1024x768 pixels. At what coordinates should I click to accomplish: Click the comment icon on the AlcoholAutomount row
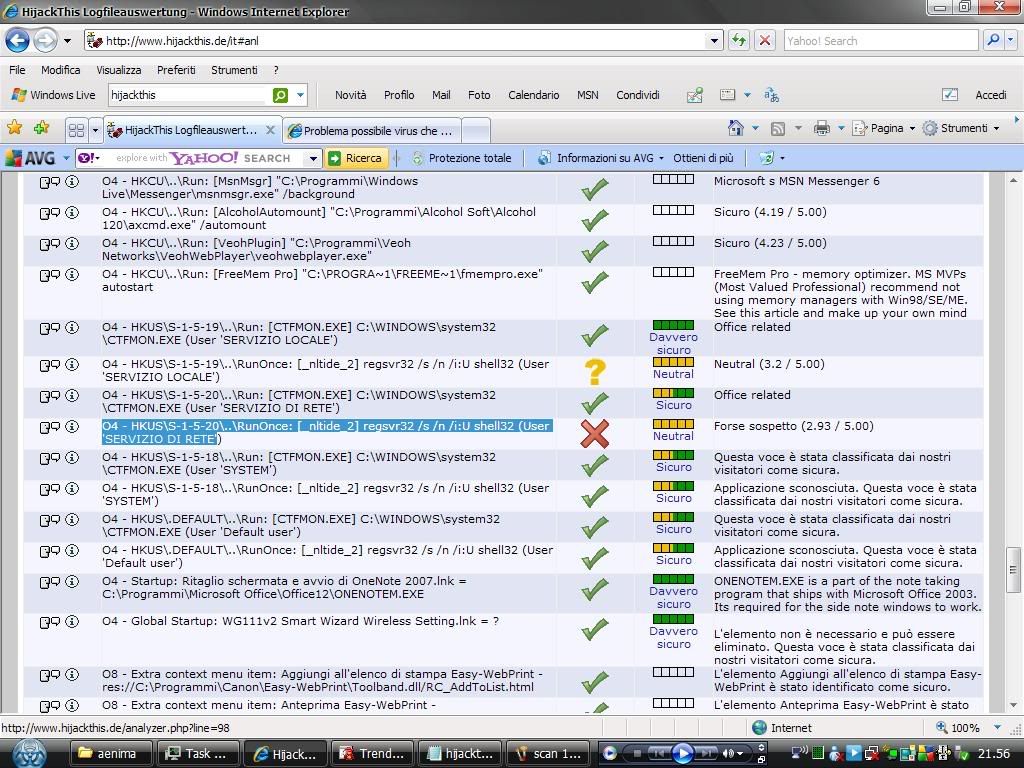(x=50, y=213)
